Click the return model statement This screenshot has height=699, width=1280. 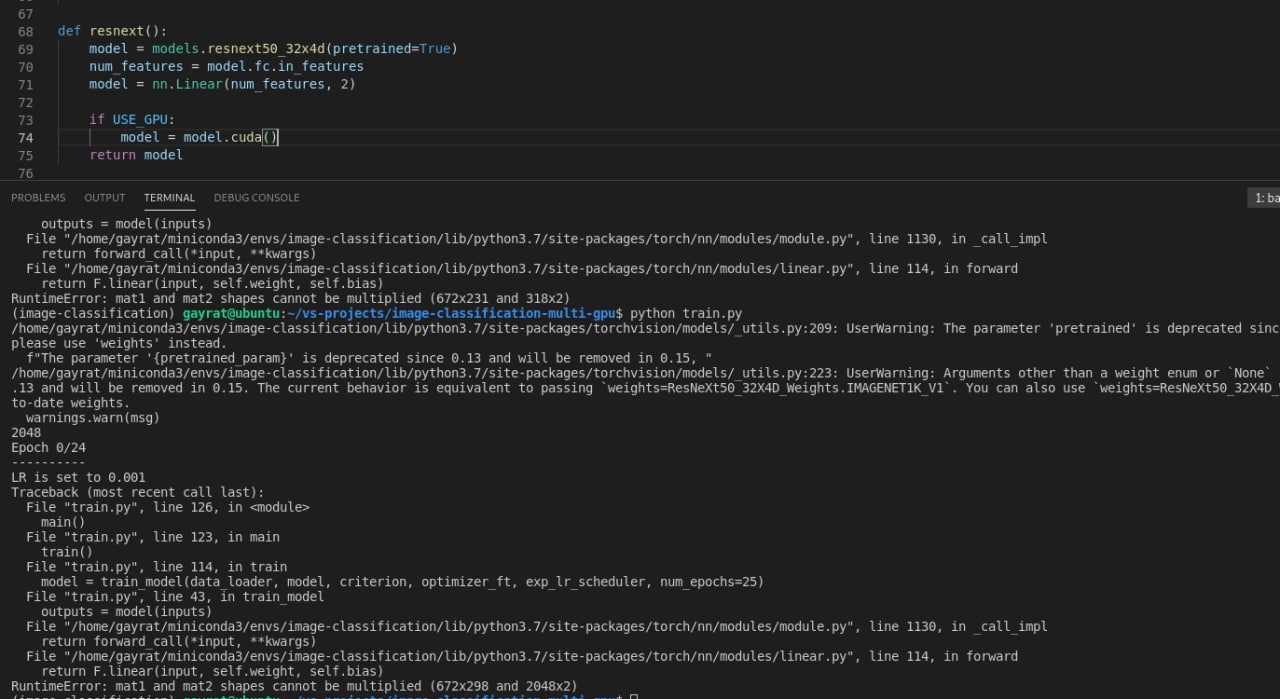pos(136,155)
